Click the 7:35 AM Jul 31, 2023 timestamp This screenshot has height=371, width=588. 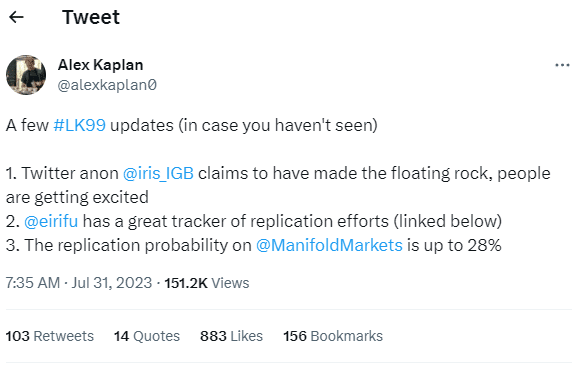pos(79,283)
